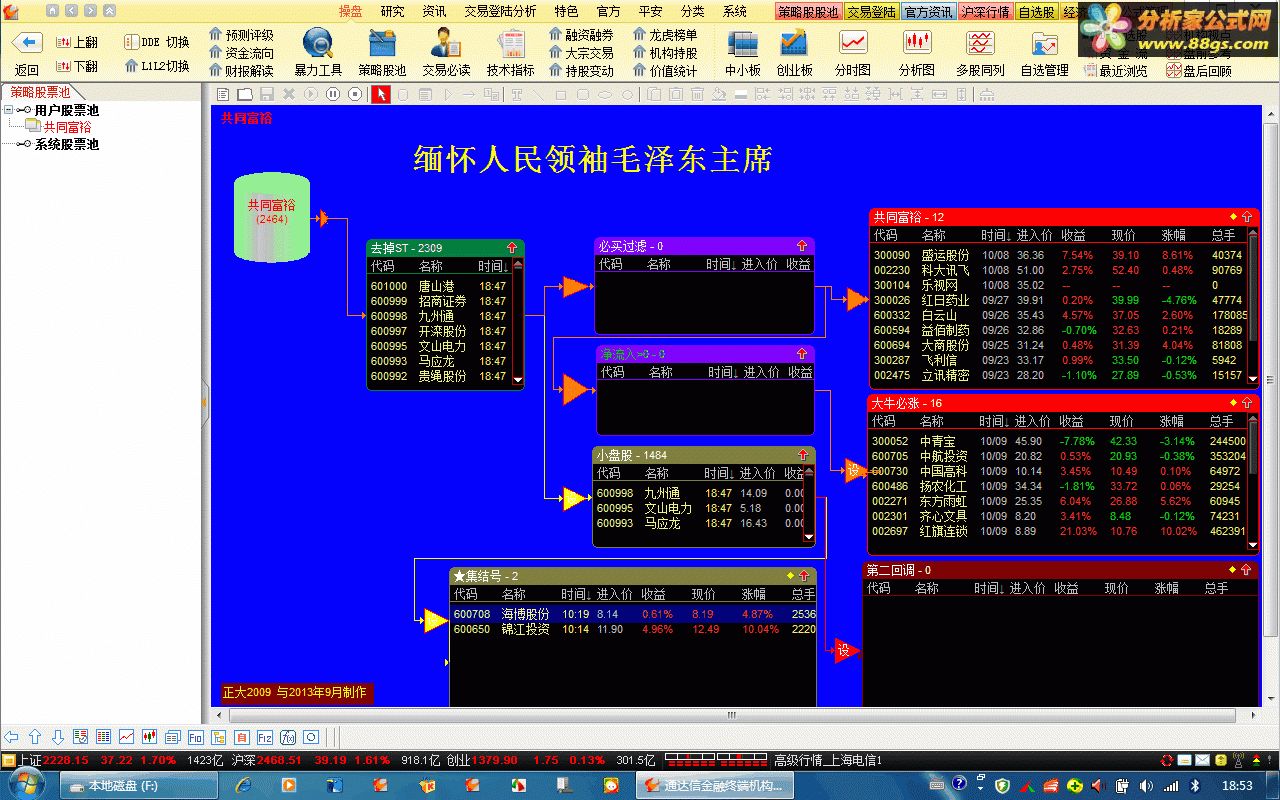Click the f(x) formula icon at bottom
Viewport: 1280px width, 800px height.
pos(288,737)
